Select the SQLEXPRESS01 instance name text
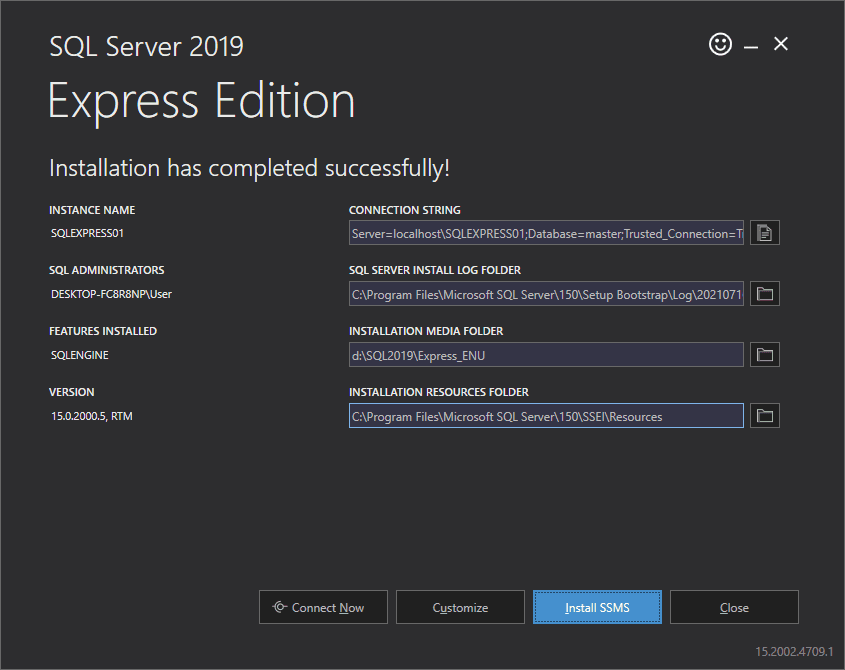 point(86,232)
